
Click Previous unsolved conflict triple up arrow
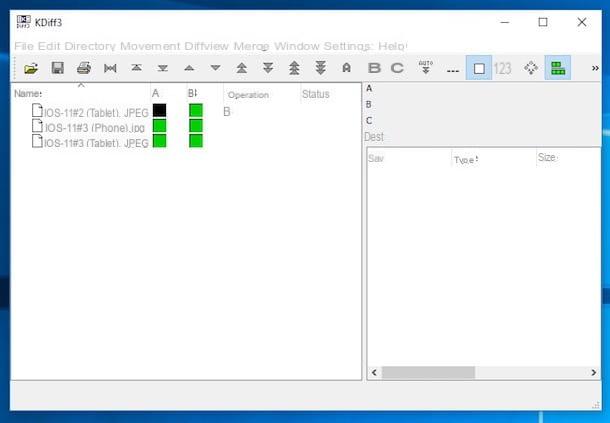[x=294, y=68]
